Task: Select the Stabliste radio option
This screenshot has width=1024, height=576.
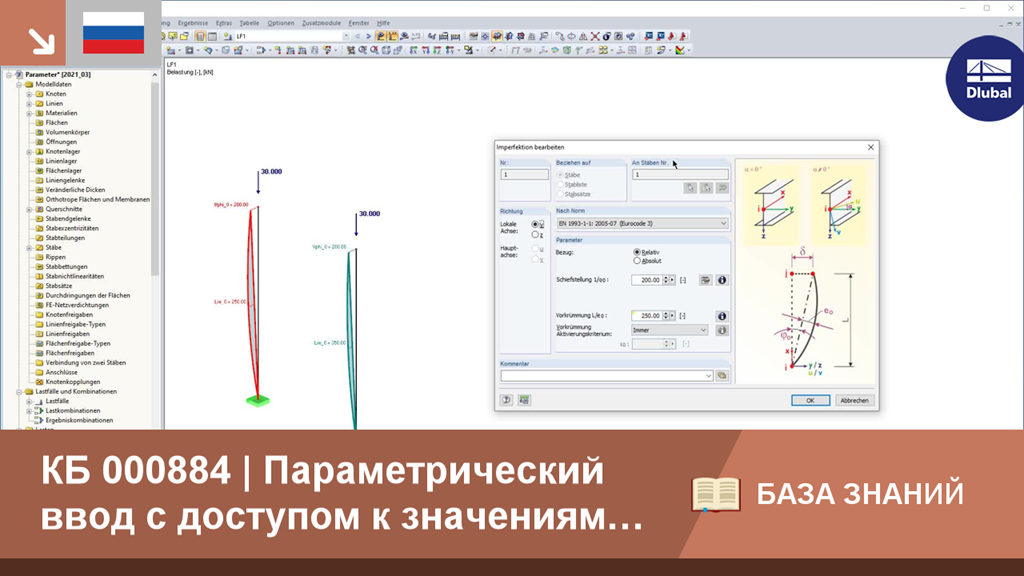Action: pyautogui.click(x=571, y=185)
